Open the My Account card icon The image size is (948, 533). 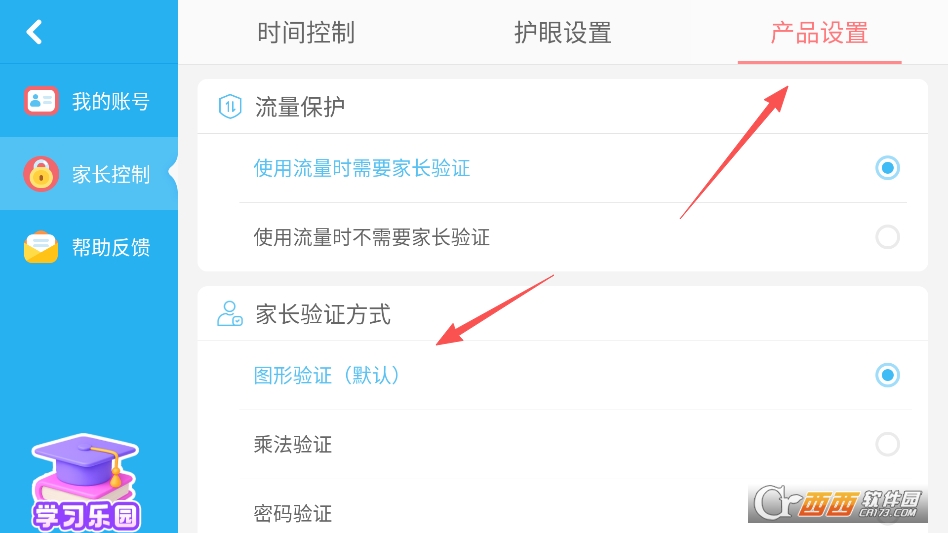41,101
